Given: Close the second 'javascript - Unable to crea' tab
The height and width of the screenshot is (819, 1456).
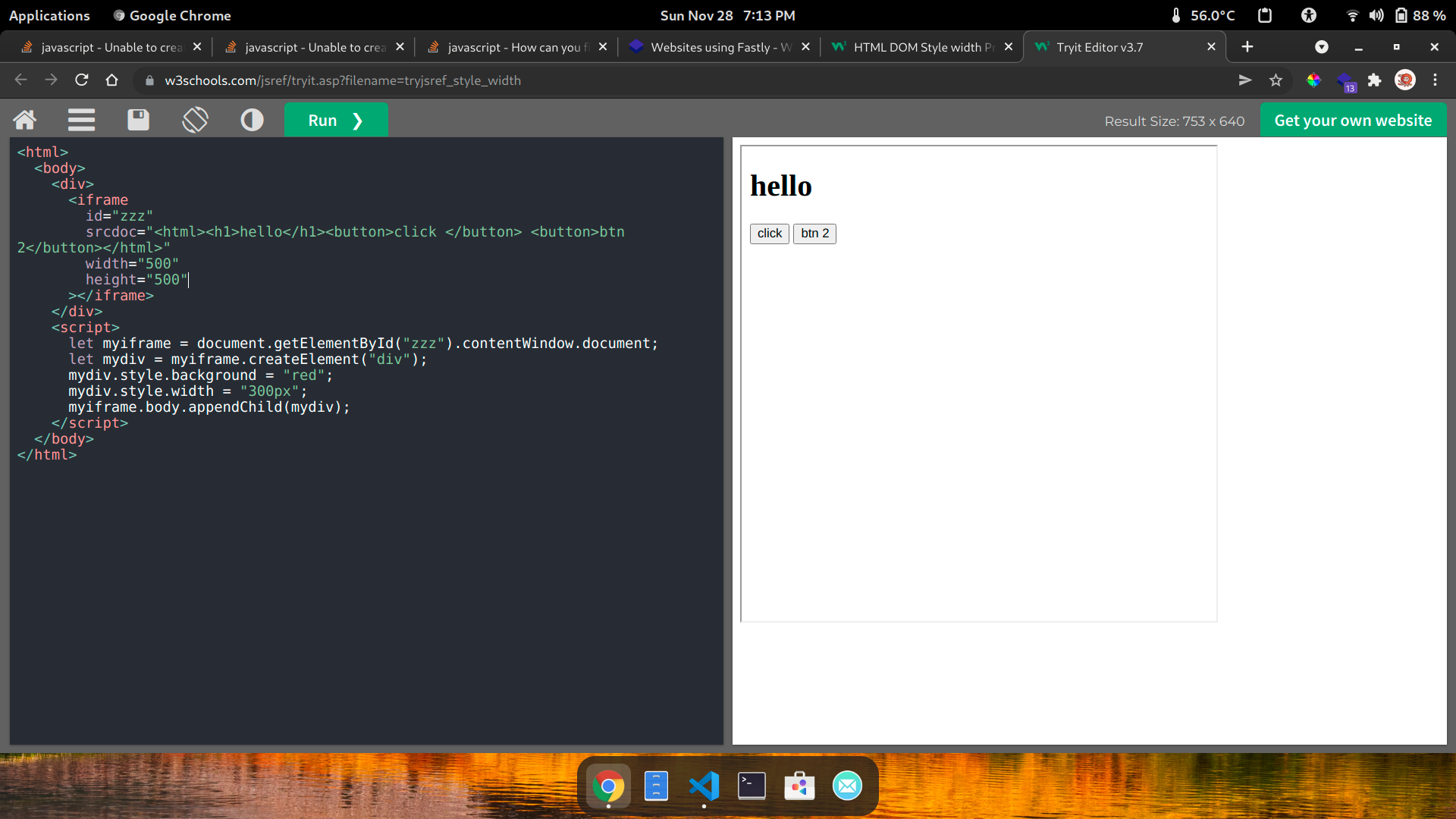Looking at the screenshot, I should point(400,47).
